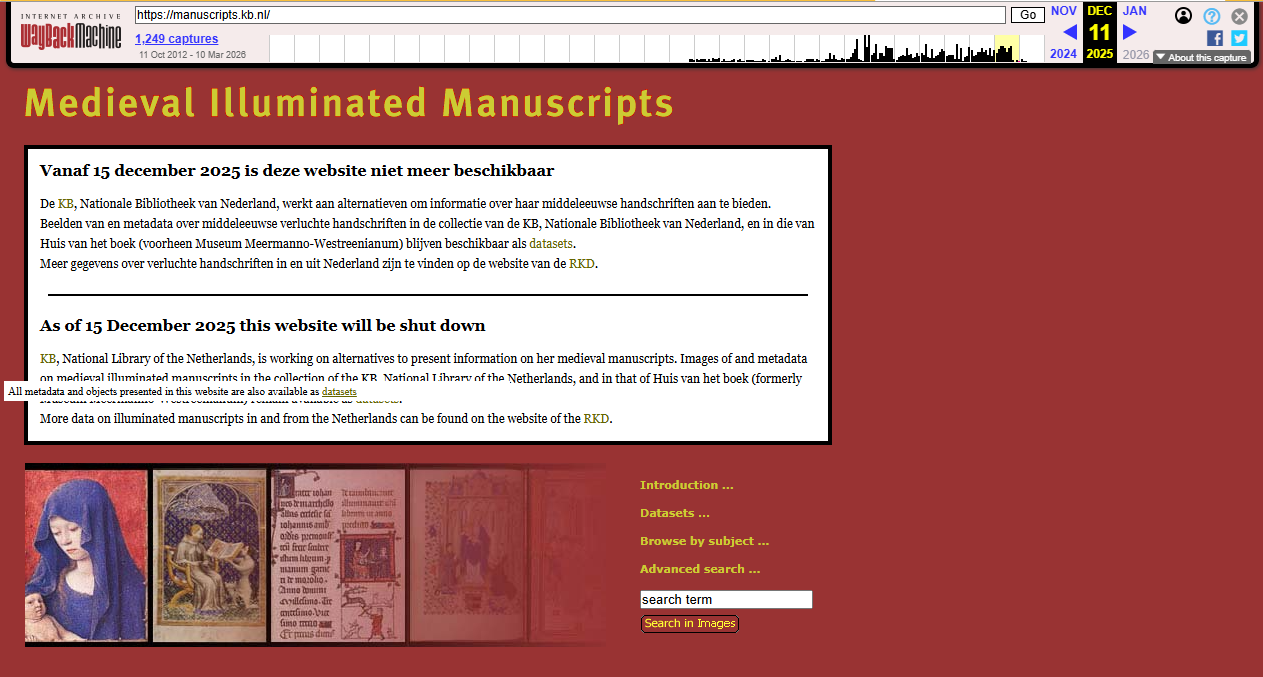1263x677 pixels.
Task: Click Medieval Illuminated Manuscripts title
Action: pos(349,103)
